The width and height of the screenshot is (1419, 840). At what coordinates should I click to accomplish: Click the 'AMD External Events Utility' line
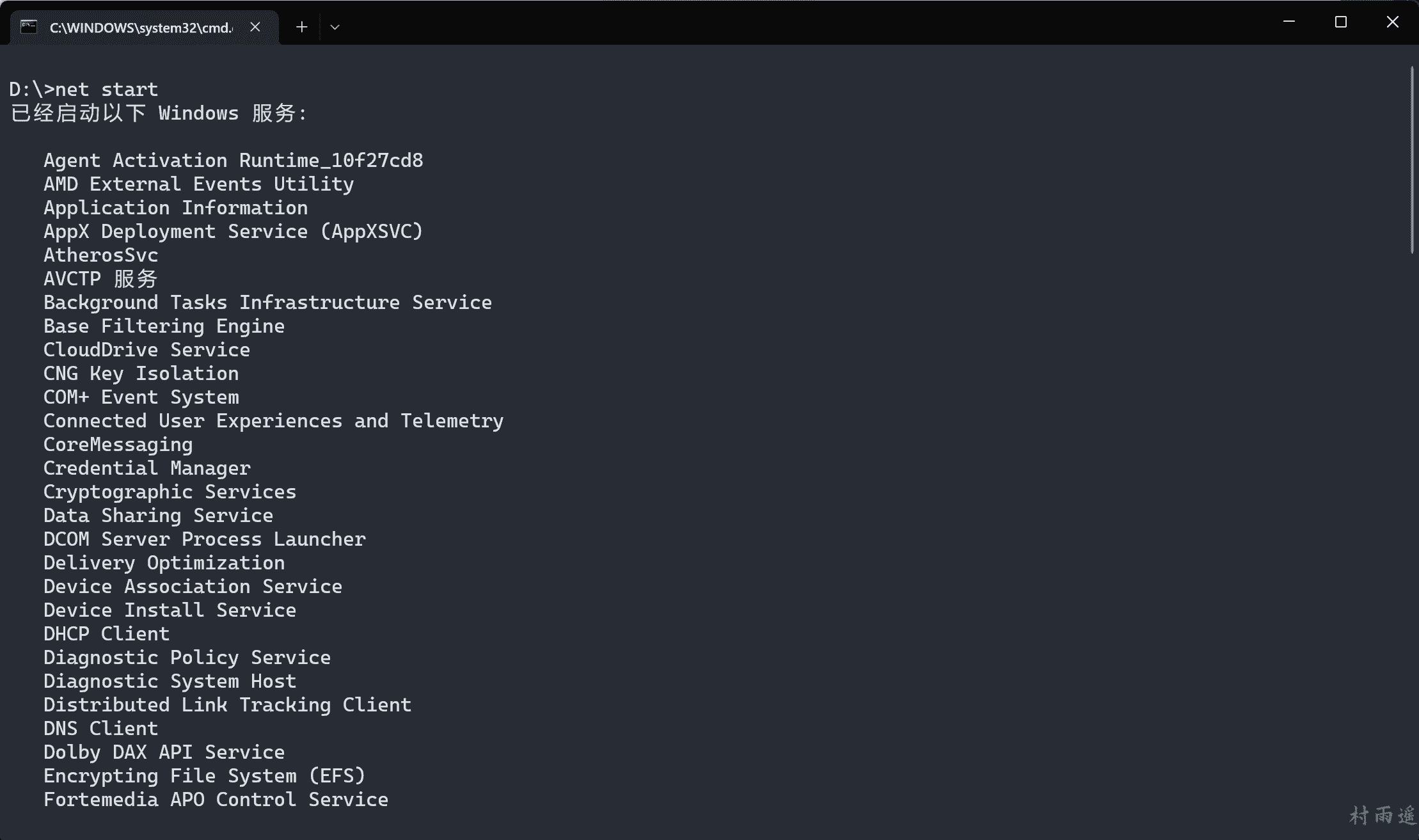coord(198,184)
